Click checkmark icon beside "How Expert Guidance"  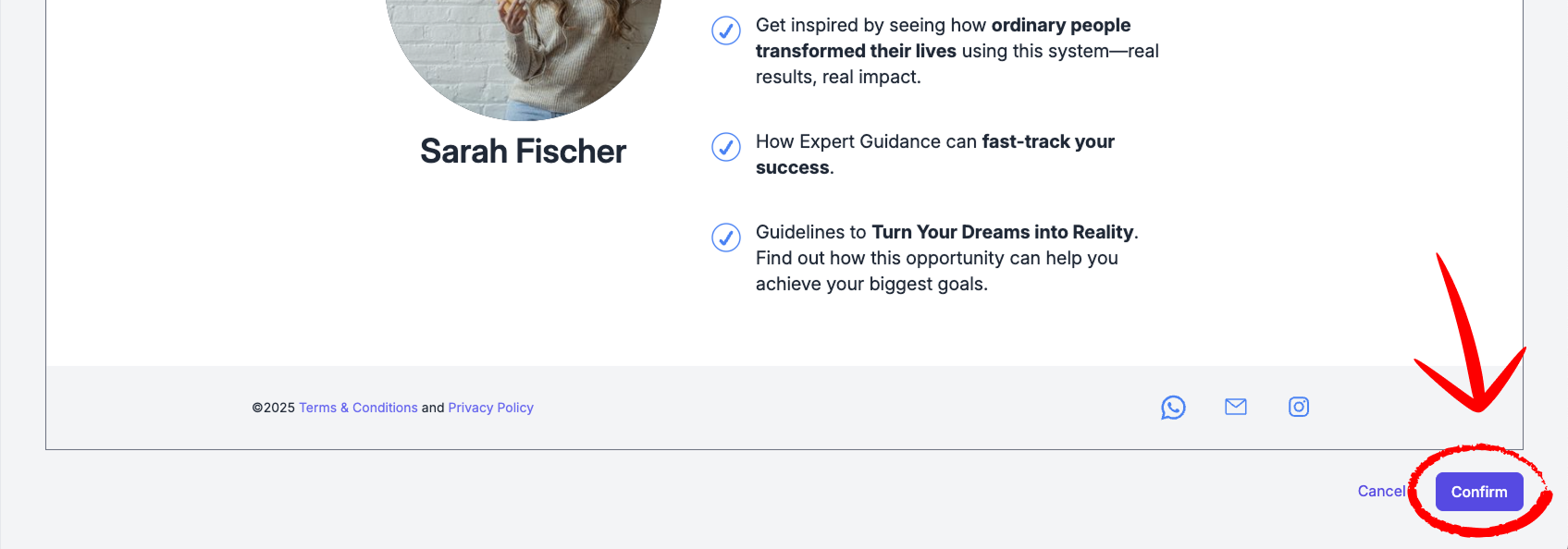726,147
